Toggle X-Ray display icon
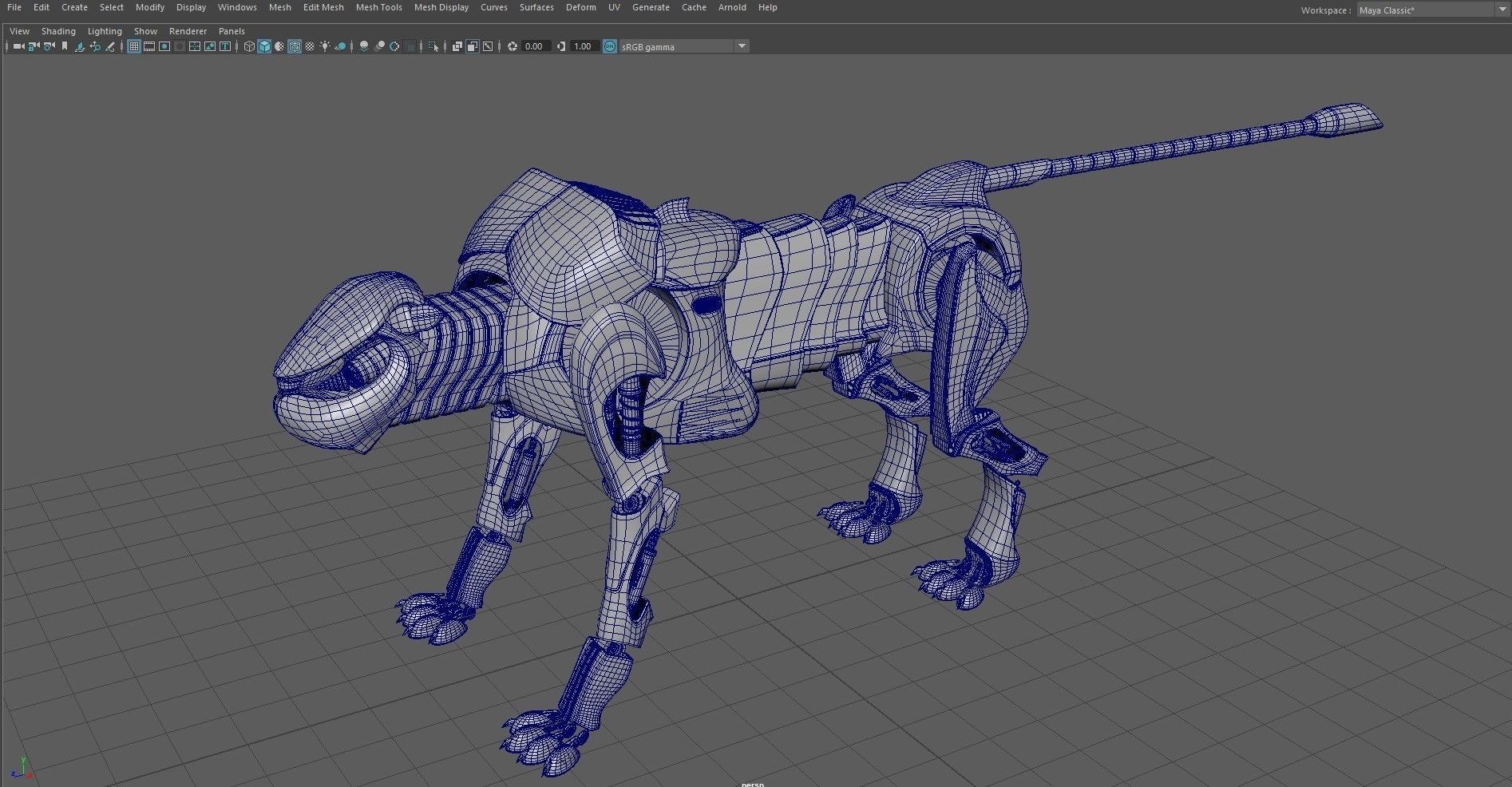 tap(457, 46)
